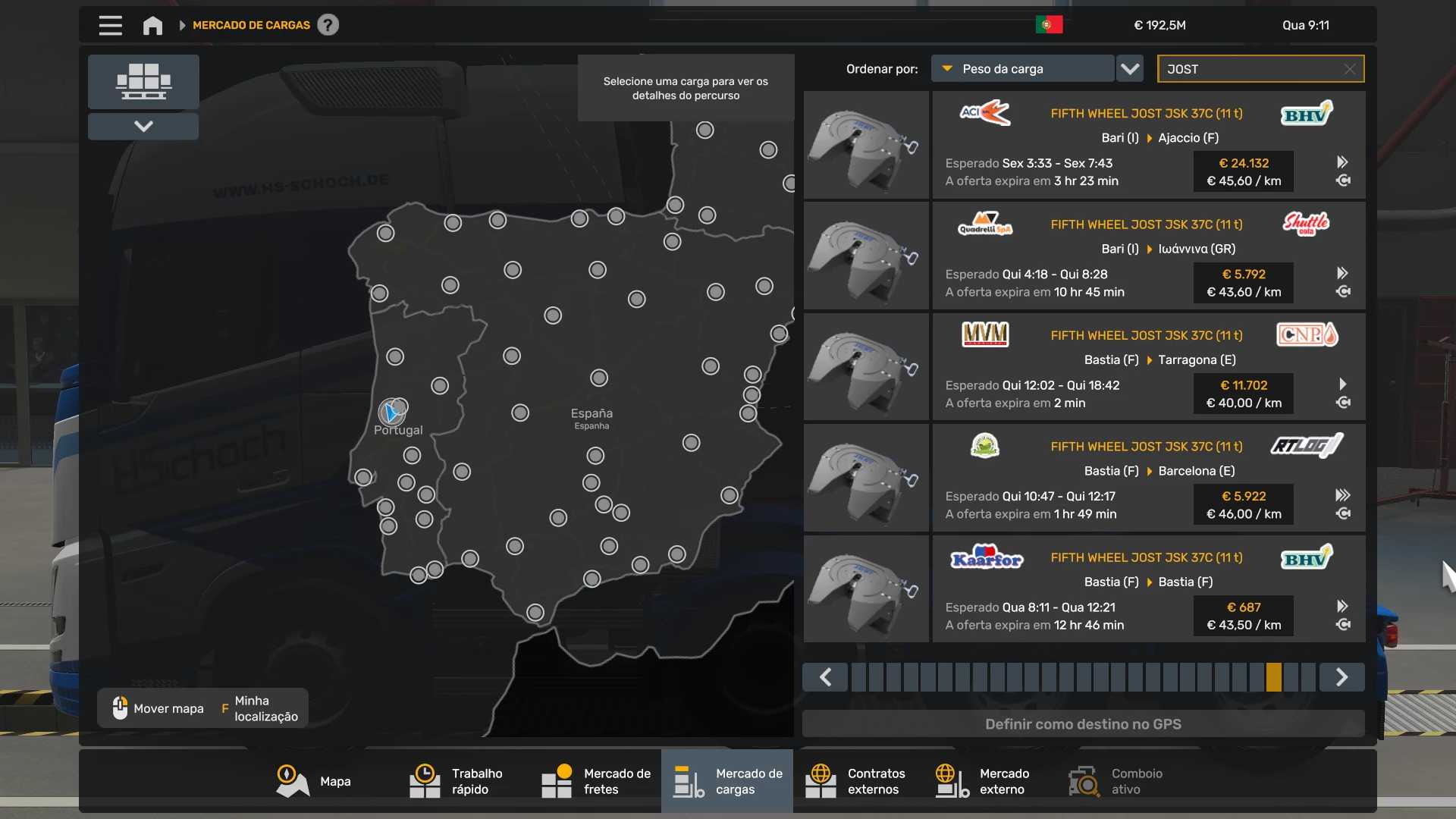Open the help question mark icon
Viewport: 1456px width, 819px height.
coord(328,25)
